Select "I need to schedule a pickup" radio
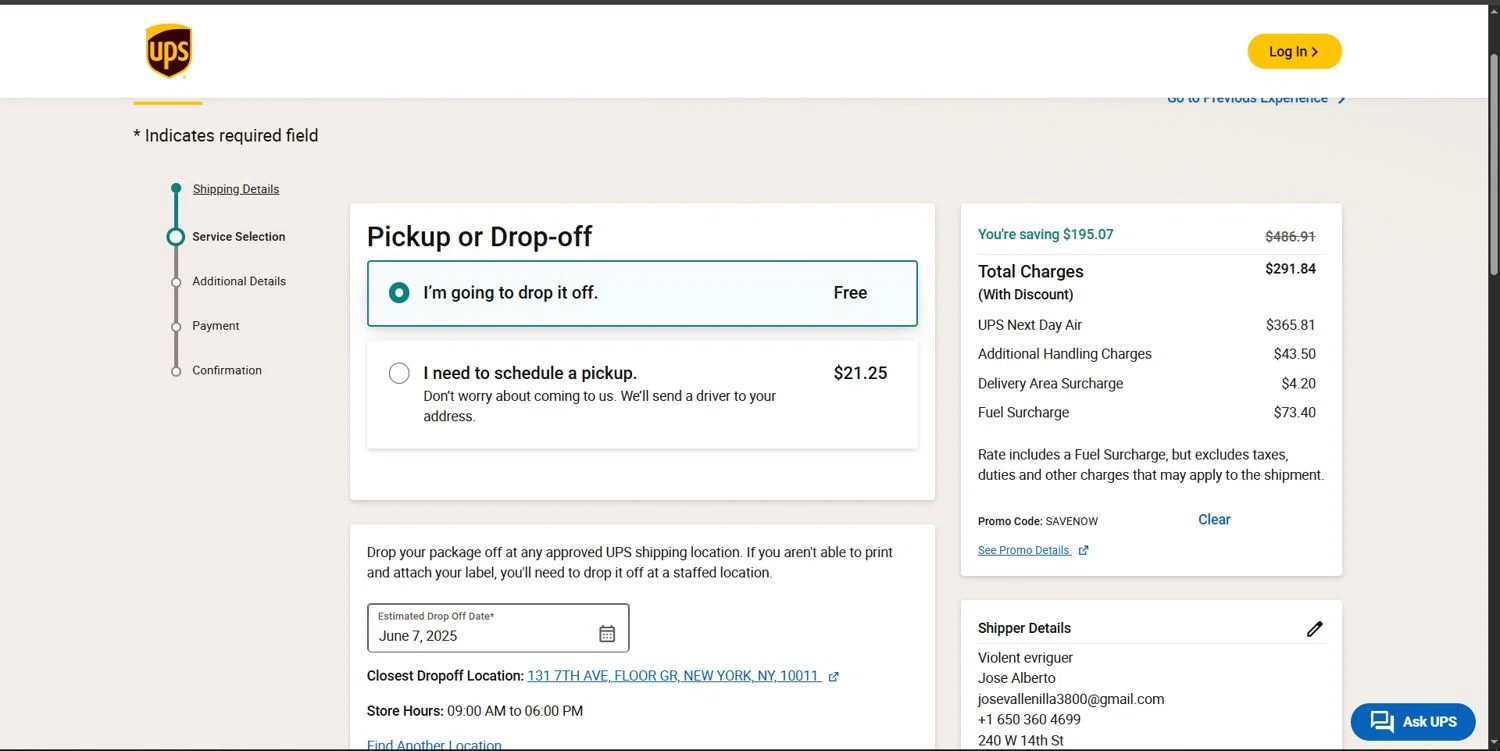 (x=399, y=373)
